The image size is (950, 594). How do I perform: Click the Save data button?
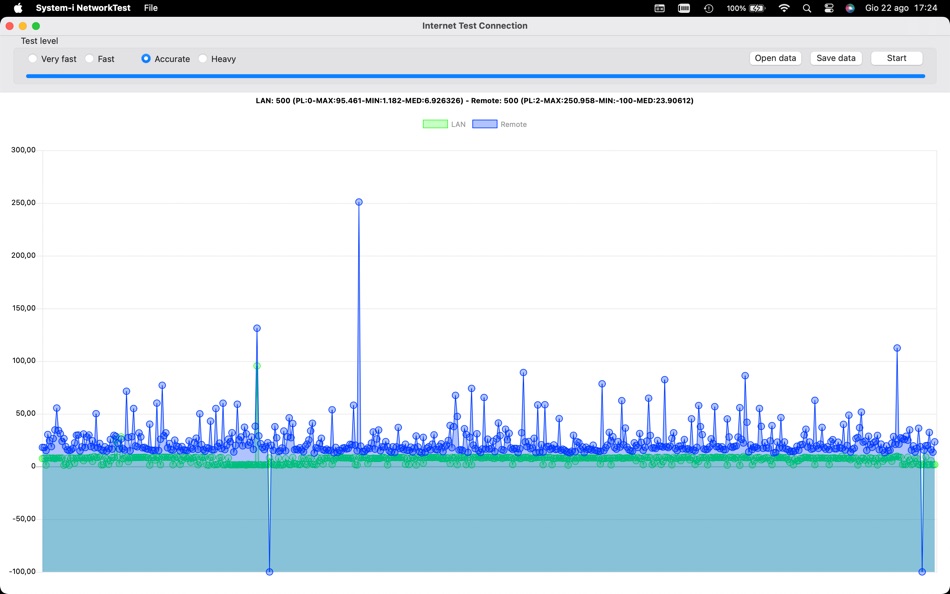(836, 58)
